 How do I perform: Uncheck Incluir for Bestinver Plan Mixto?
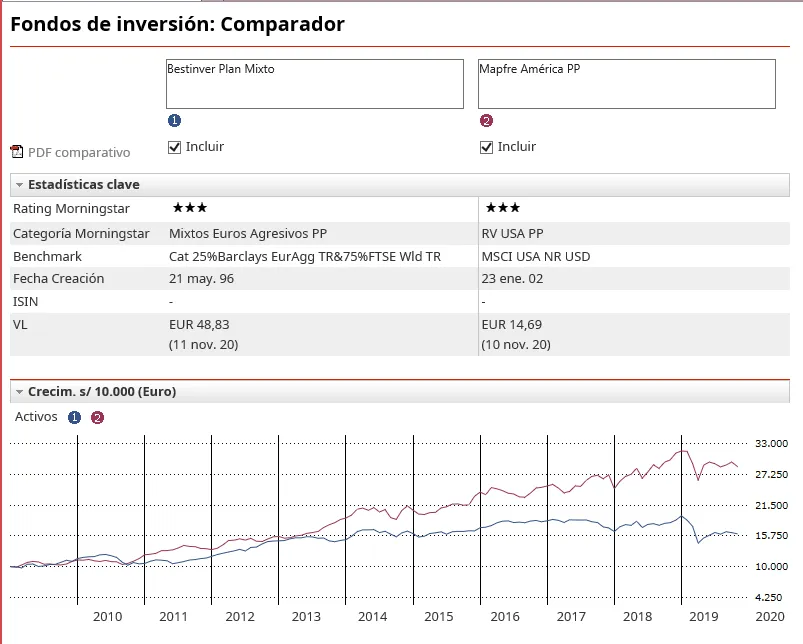pyautogui.click(x=176, y=147)
